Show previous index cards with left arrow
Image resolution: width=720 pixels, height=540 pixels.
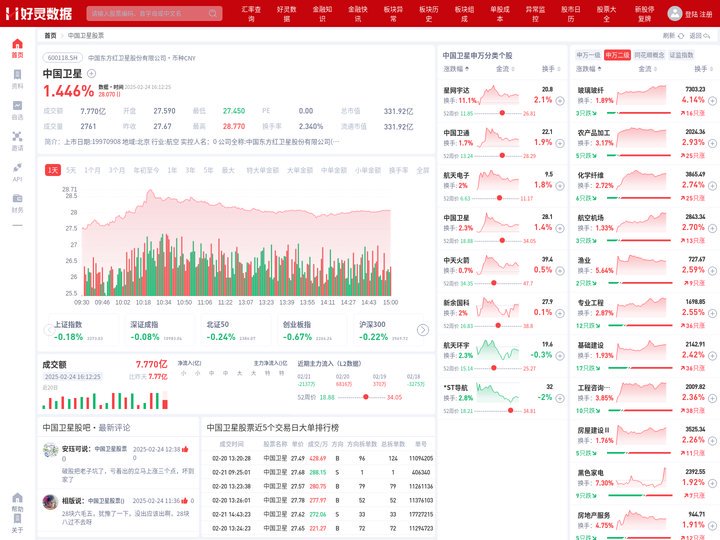click(49, 330)
